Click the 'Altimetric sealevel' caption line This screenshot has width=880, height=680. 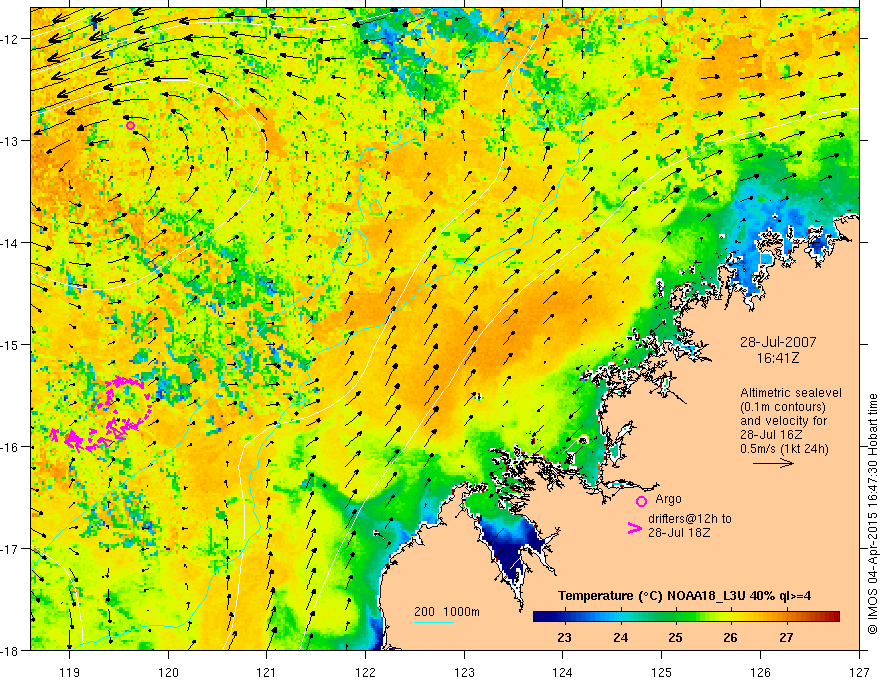click(x=791, y=393)
